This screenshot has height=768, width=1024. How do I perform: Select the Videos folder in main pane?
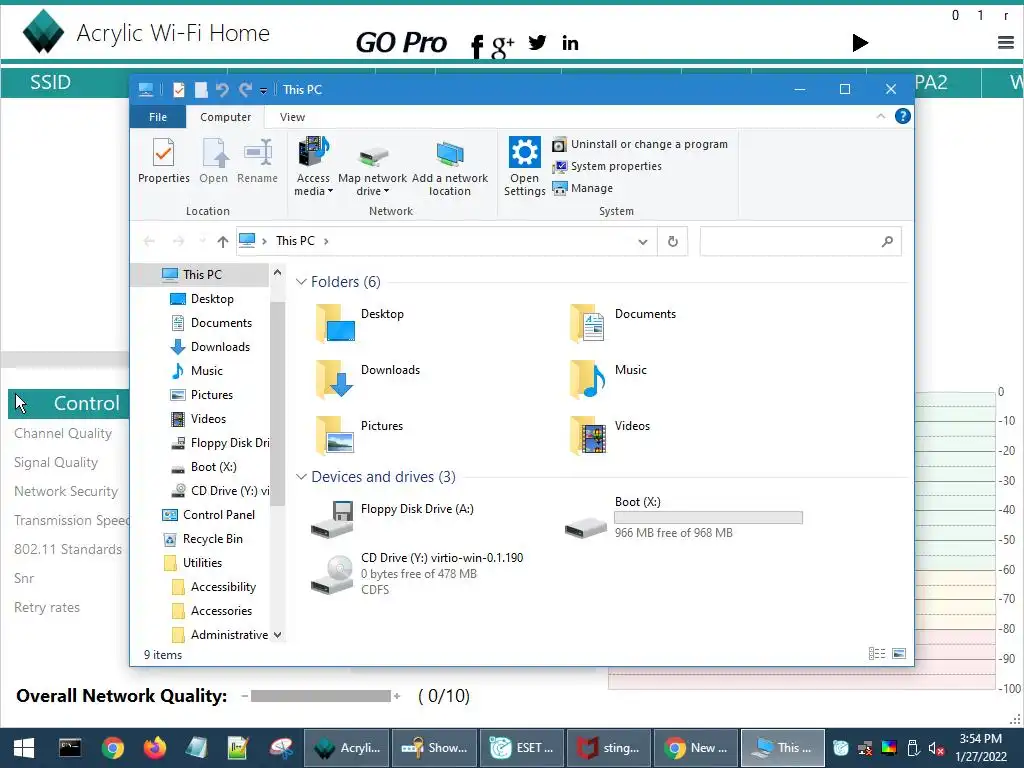(x=610, y=436)
